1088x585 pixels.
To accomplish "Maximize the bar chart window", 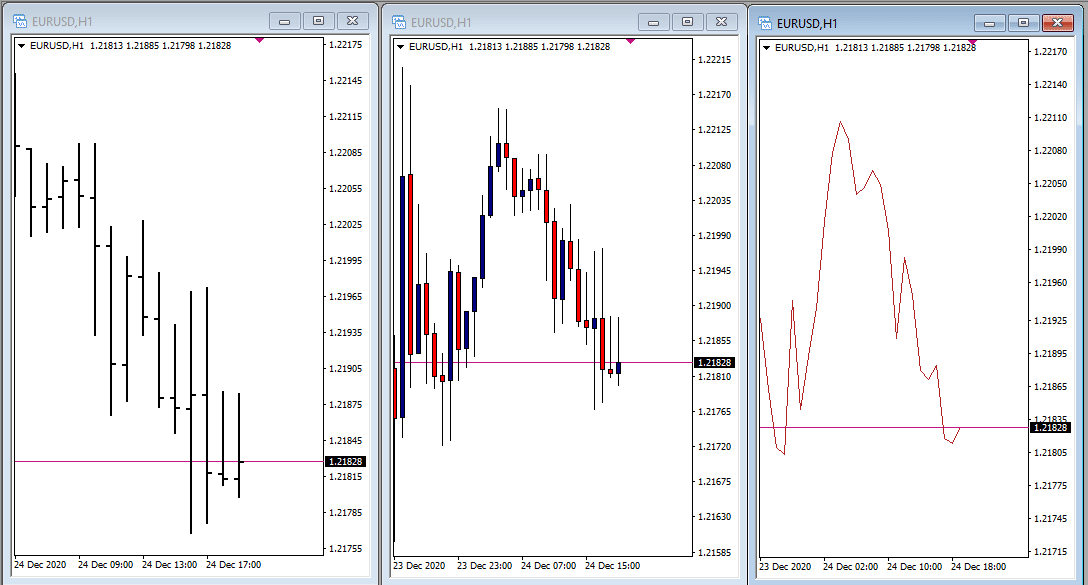I will point(318,22).
